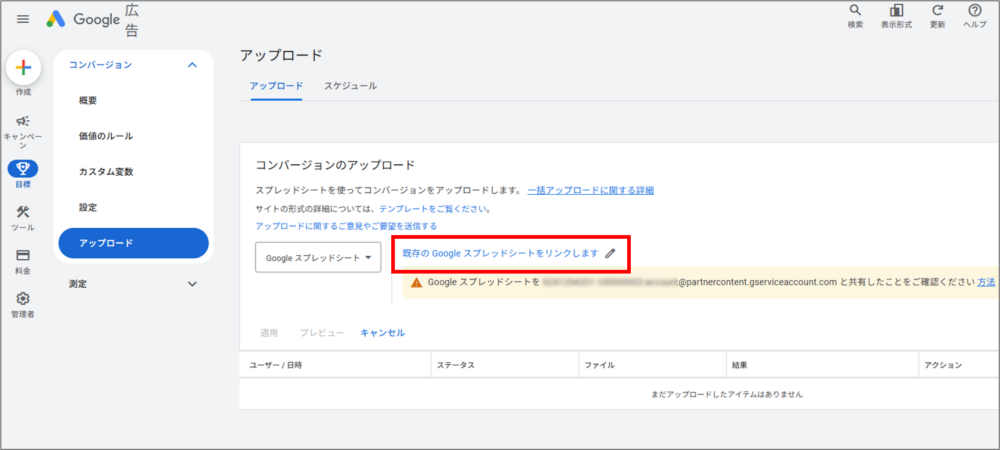Image resolution: width=1000 pixels, height=450 pixels.
Task: Open Admin via gear icon
Action: tap(23, 299)
